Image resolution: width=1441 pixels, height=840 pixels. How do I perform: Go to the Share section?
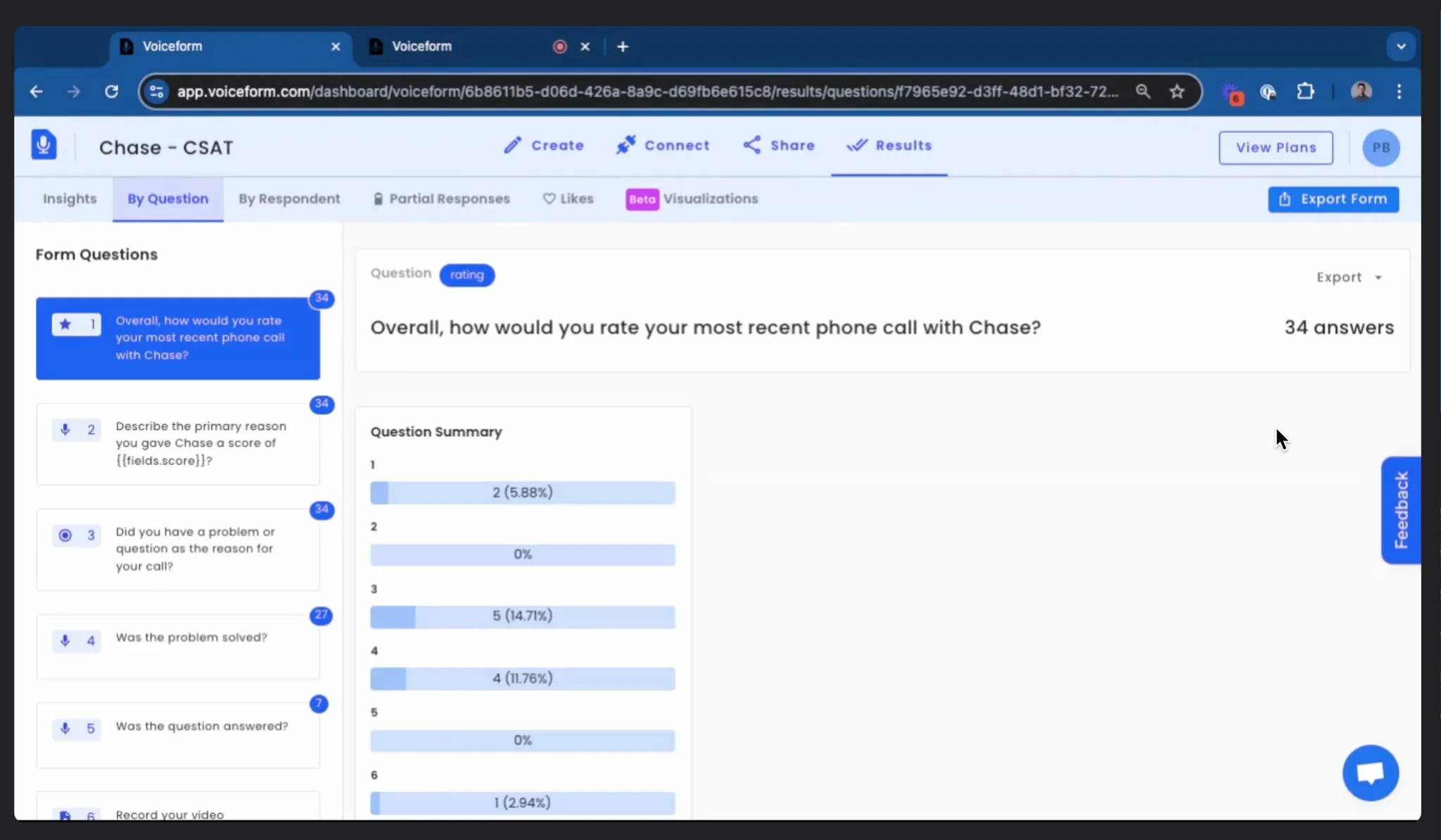pyautogui.click(x=779, y=146)
